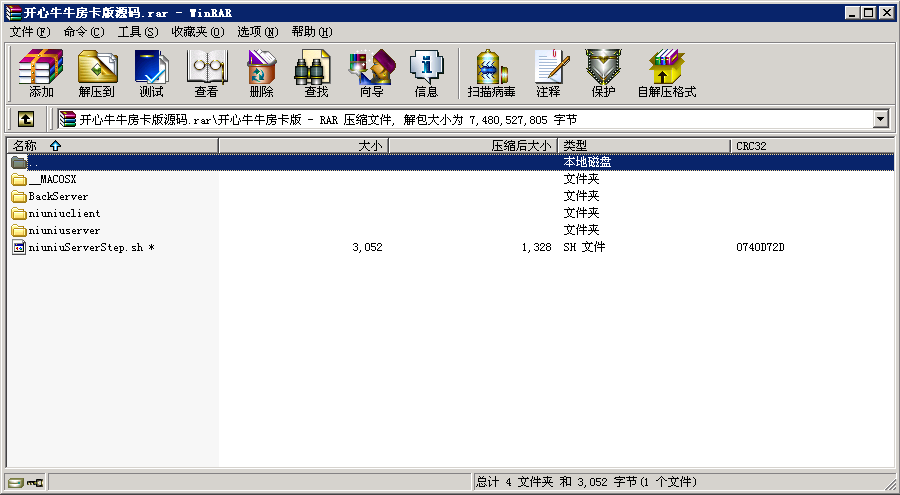
Task: Open the View (查看) toolbar icon
Action: tap(206, 73)
